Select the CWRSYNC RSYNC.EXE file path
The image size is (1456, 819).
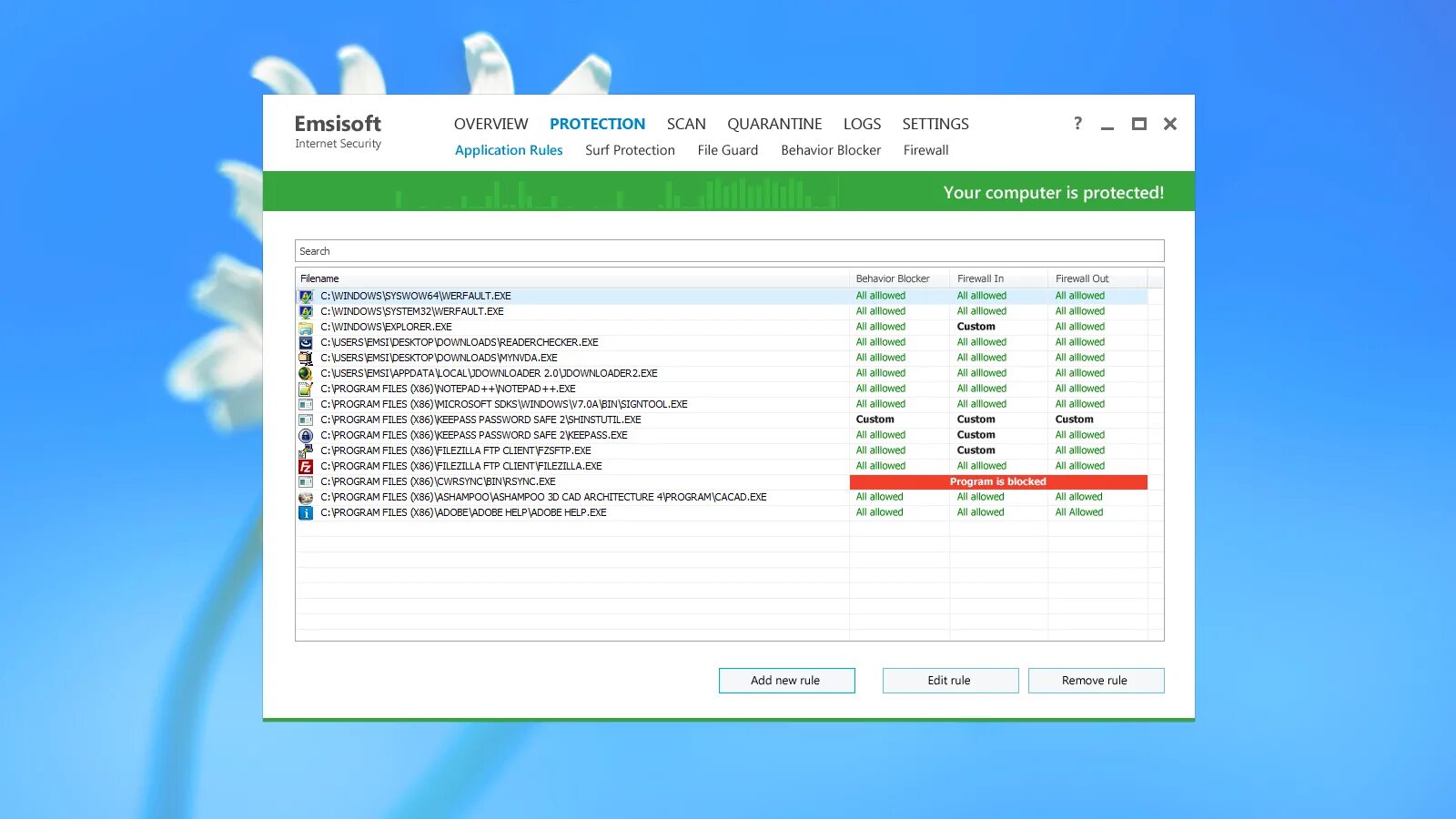[x=438, y=481]
